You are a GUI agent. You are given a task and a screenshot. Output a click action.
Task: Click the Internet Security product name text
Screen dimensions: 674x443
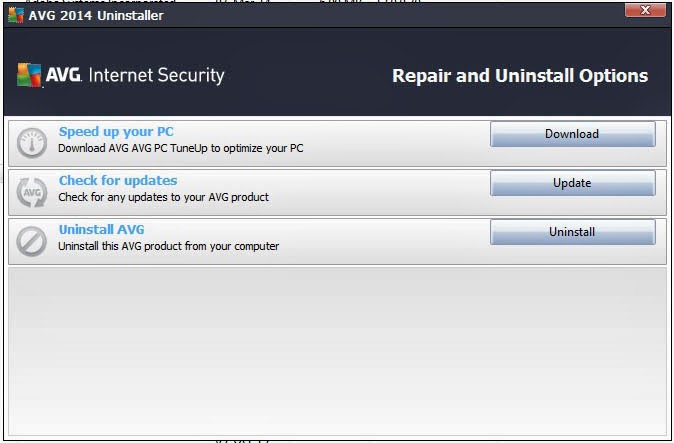156,75
